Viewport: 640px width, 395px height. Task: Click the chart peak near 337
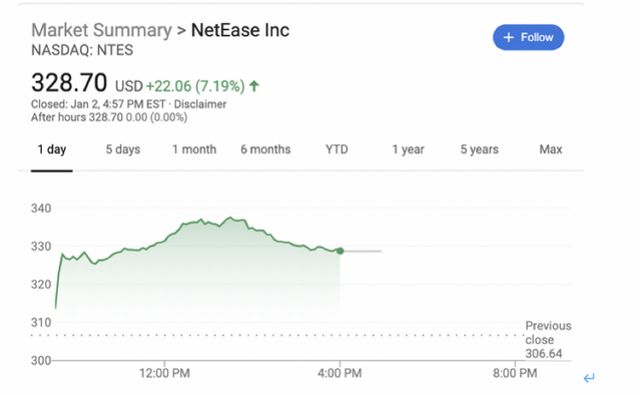click(x=230, y=217)
